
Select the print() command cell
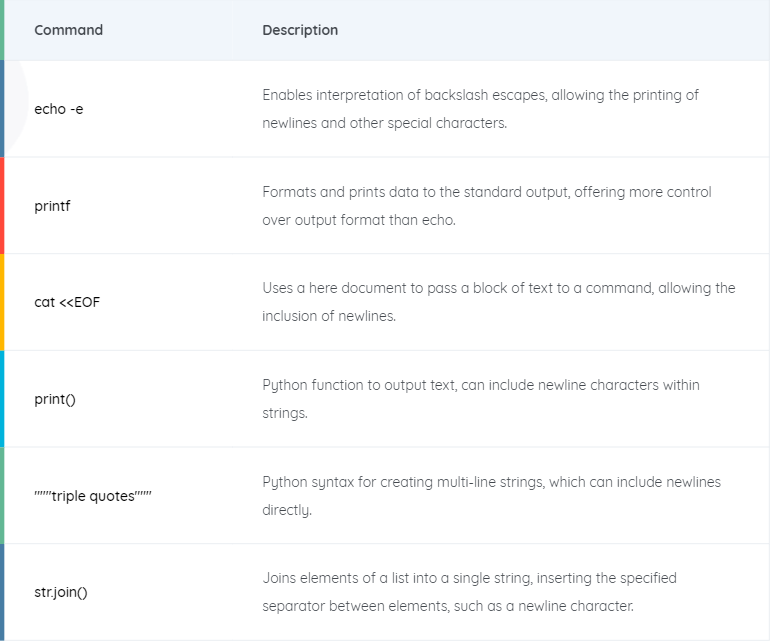point(55,399)
